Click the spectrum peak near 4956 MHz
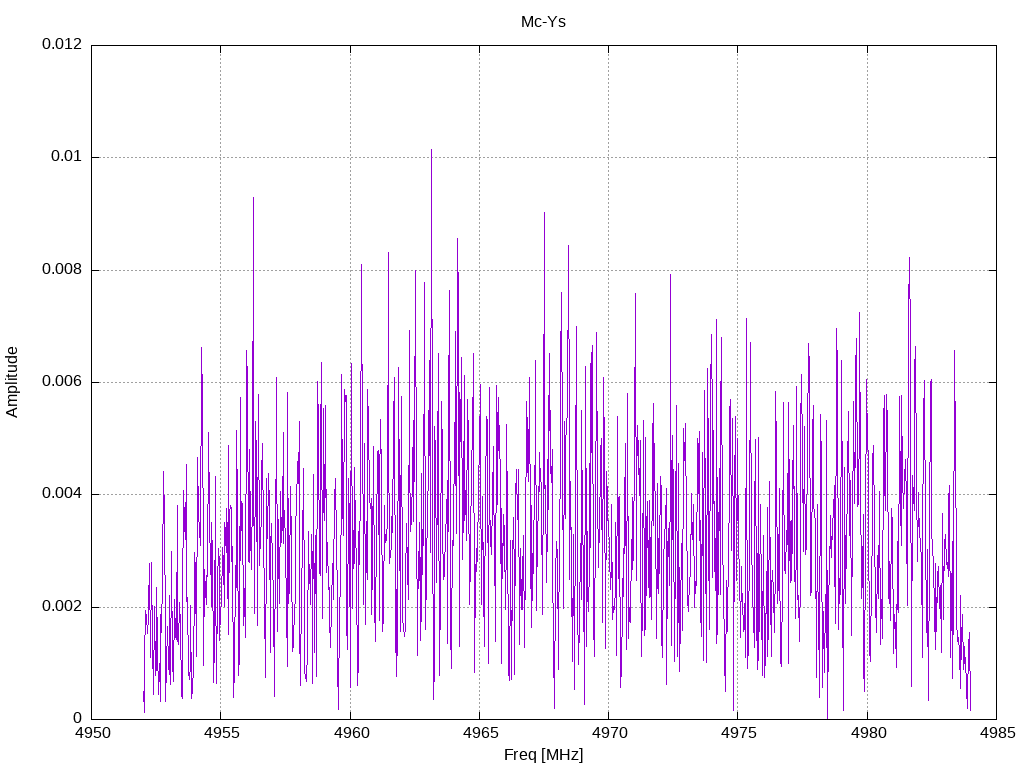The height and width of the screenshot is (768, 1024). coord(253,198)
